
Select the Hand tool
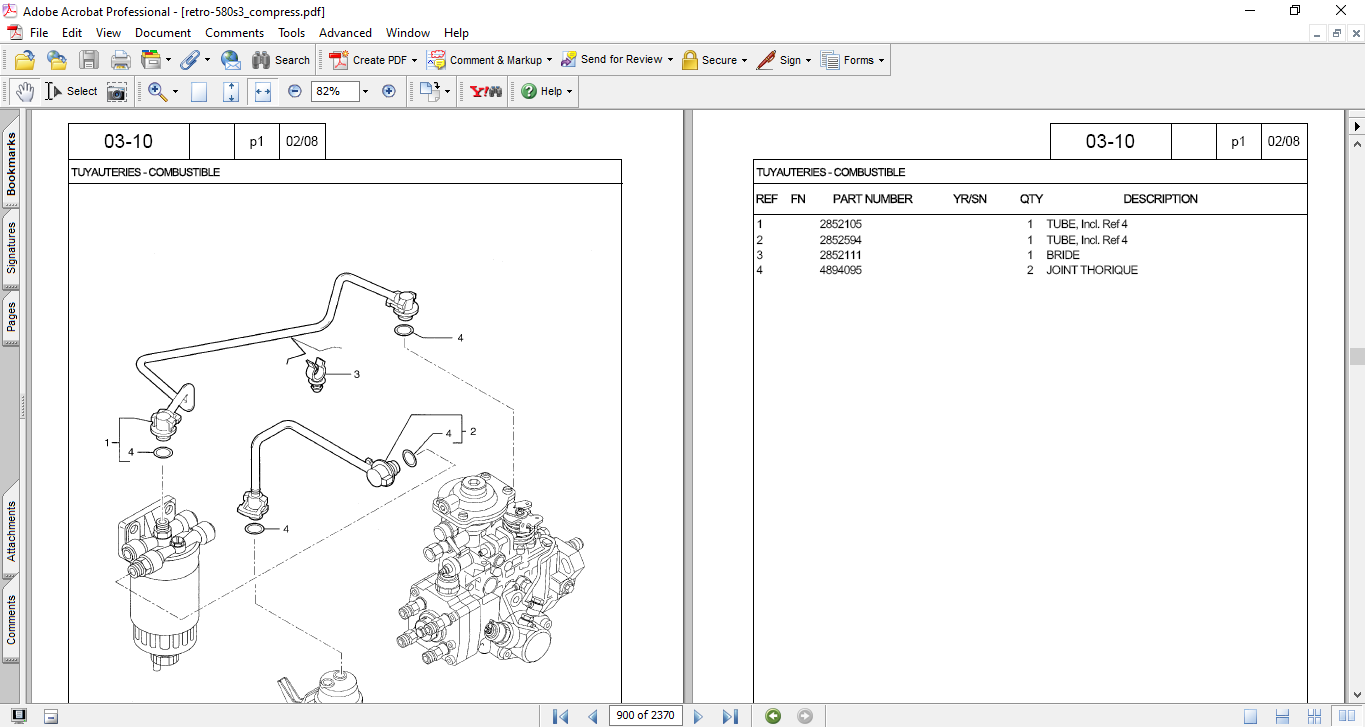pyautogui.click(x=24, y=91)
